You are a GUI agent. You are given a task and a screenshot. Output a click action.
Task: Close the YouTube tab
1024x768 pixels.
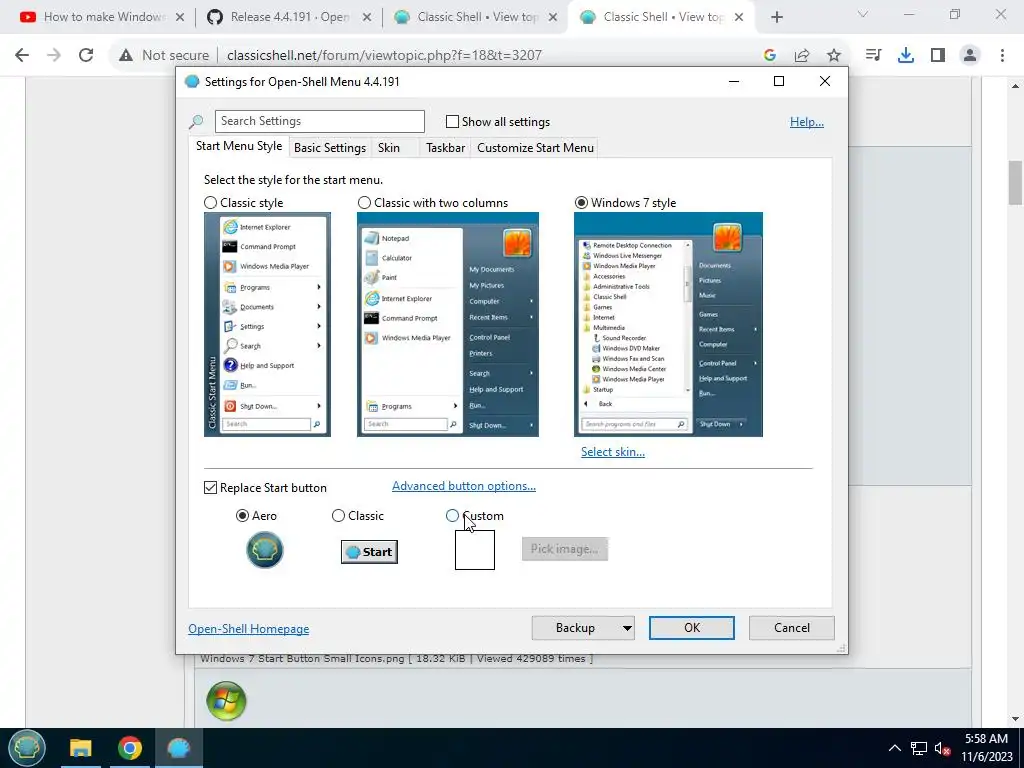[x=180, y=18]
